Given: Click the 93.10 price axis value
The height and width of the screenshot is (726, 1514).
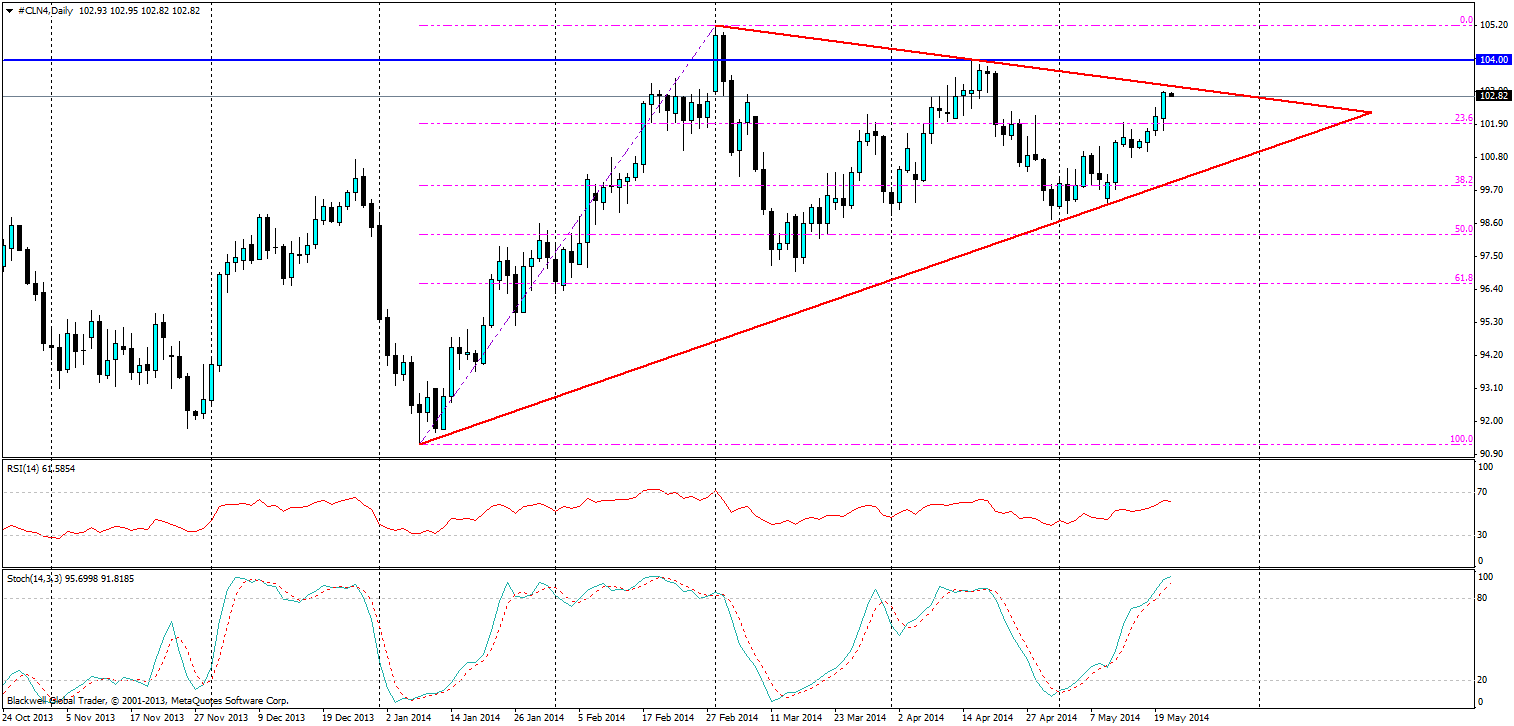Looking at the screenshot, I should 1492,388.
